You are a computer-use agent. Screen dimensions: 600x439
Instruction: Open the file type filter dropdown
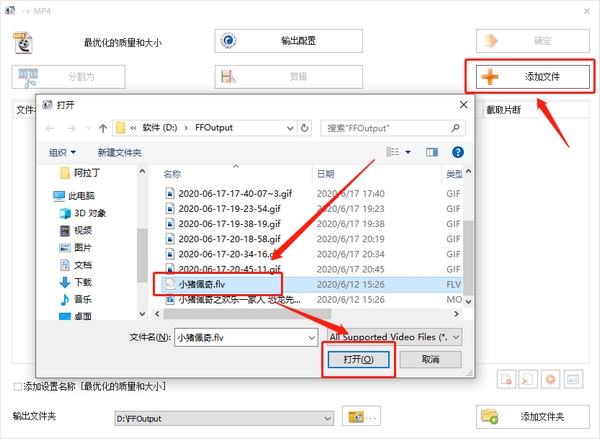[x=395, y=337]
